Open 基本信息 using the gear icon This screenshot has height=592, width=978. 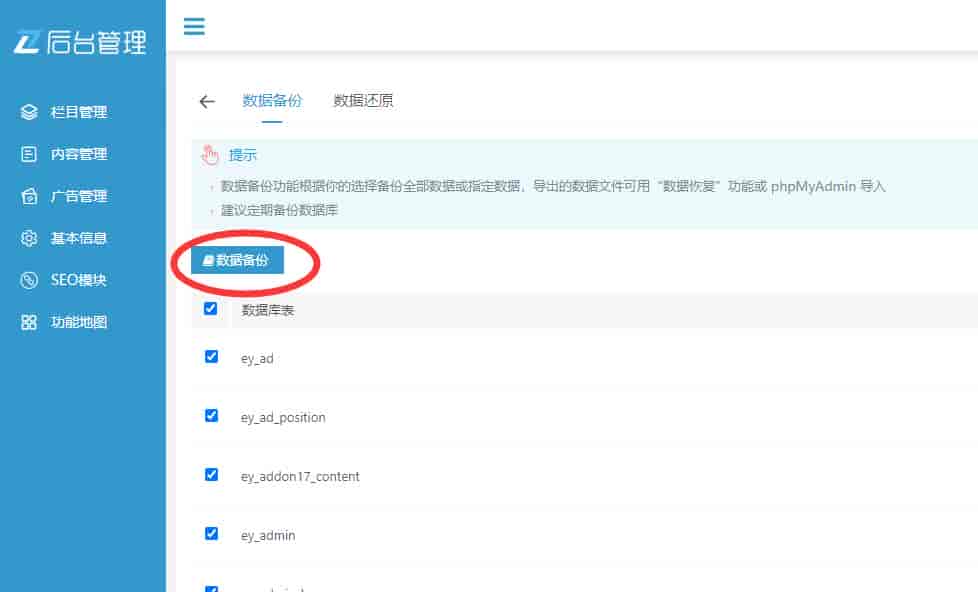28,238
